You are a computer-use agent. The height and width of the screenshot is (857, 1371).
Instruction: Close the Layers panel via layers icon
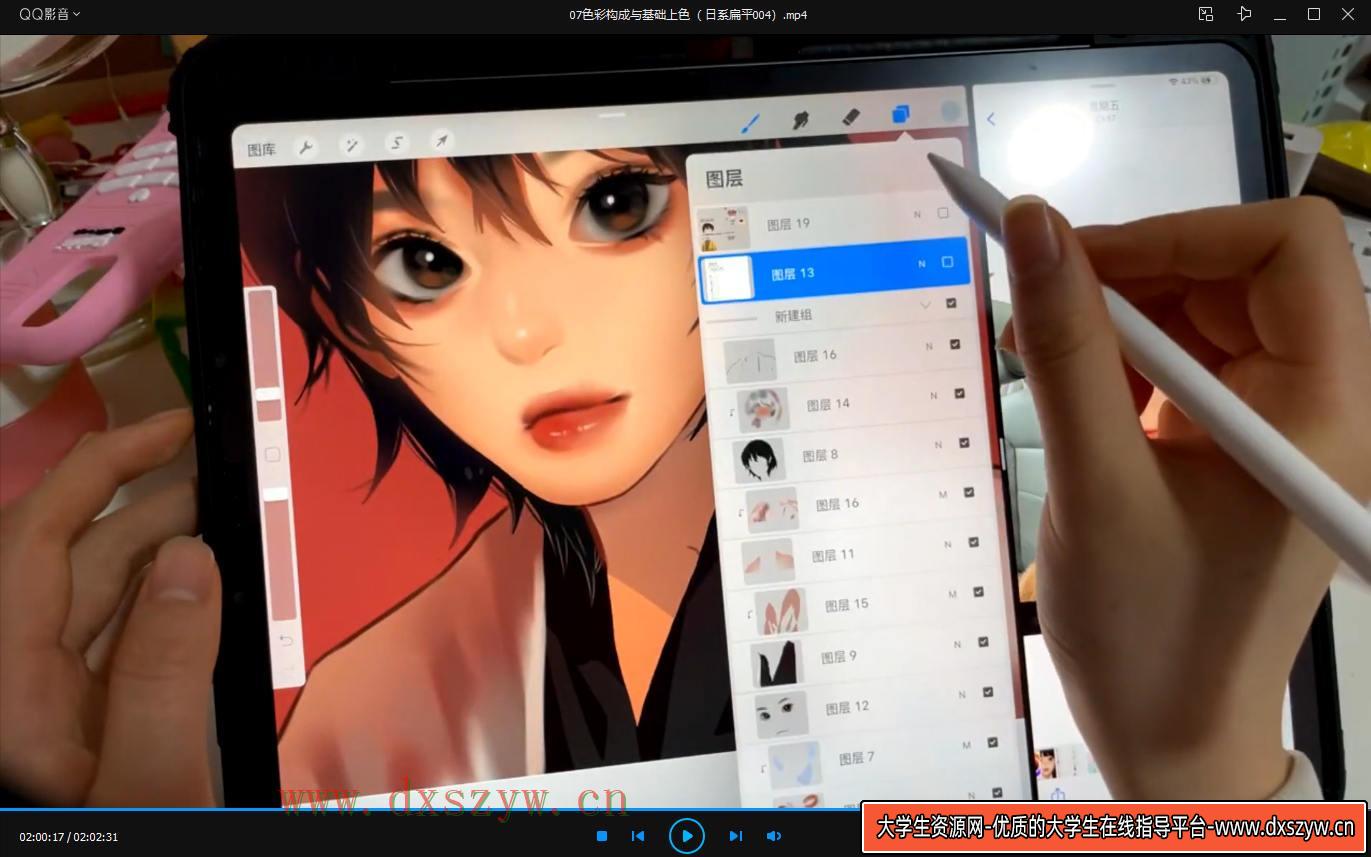pyautogui.click(x=901, y=115)
